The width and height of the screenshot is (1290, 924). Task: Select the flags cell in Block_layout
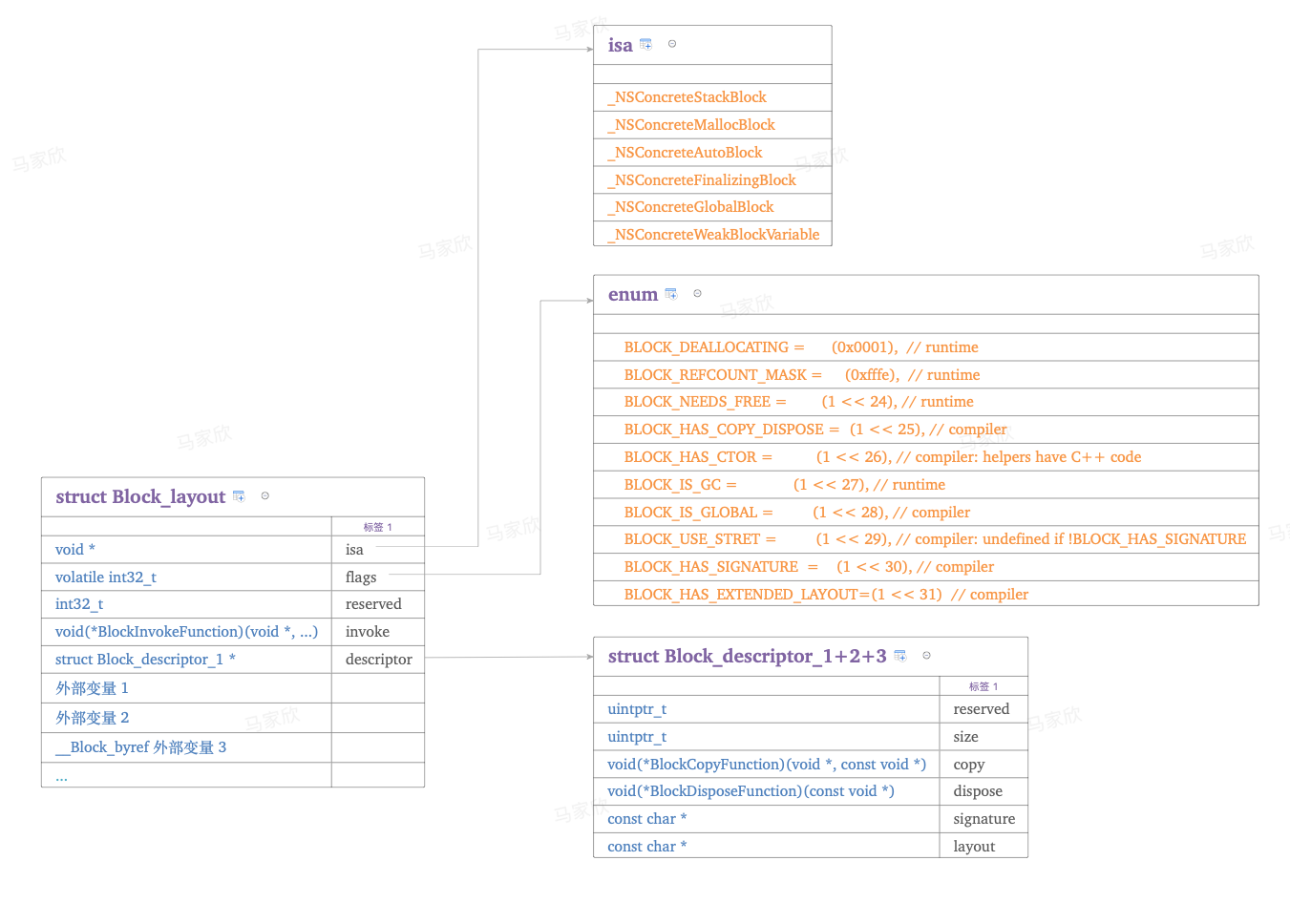coord(361,577)
